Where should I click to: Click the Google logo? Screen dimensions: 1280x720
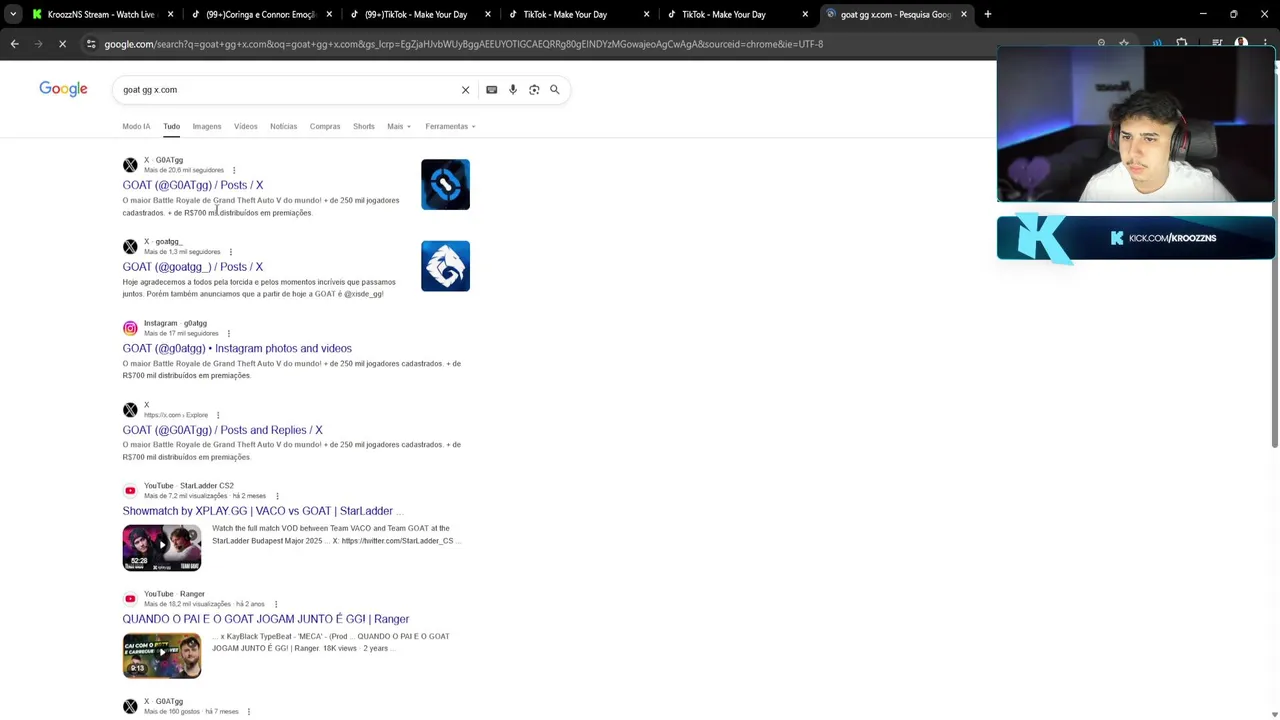pyautogui.click(x=63, y=89)
